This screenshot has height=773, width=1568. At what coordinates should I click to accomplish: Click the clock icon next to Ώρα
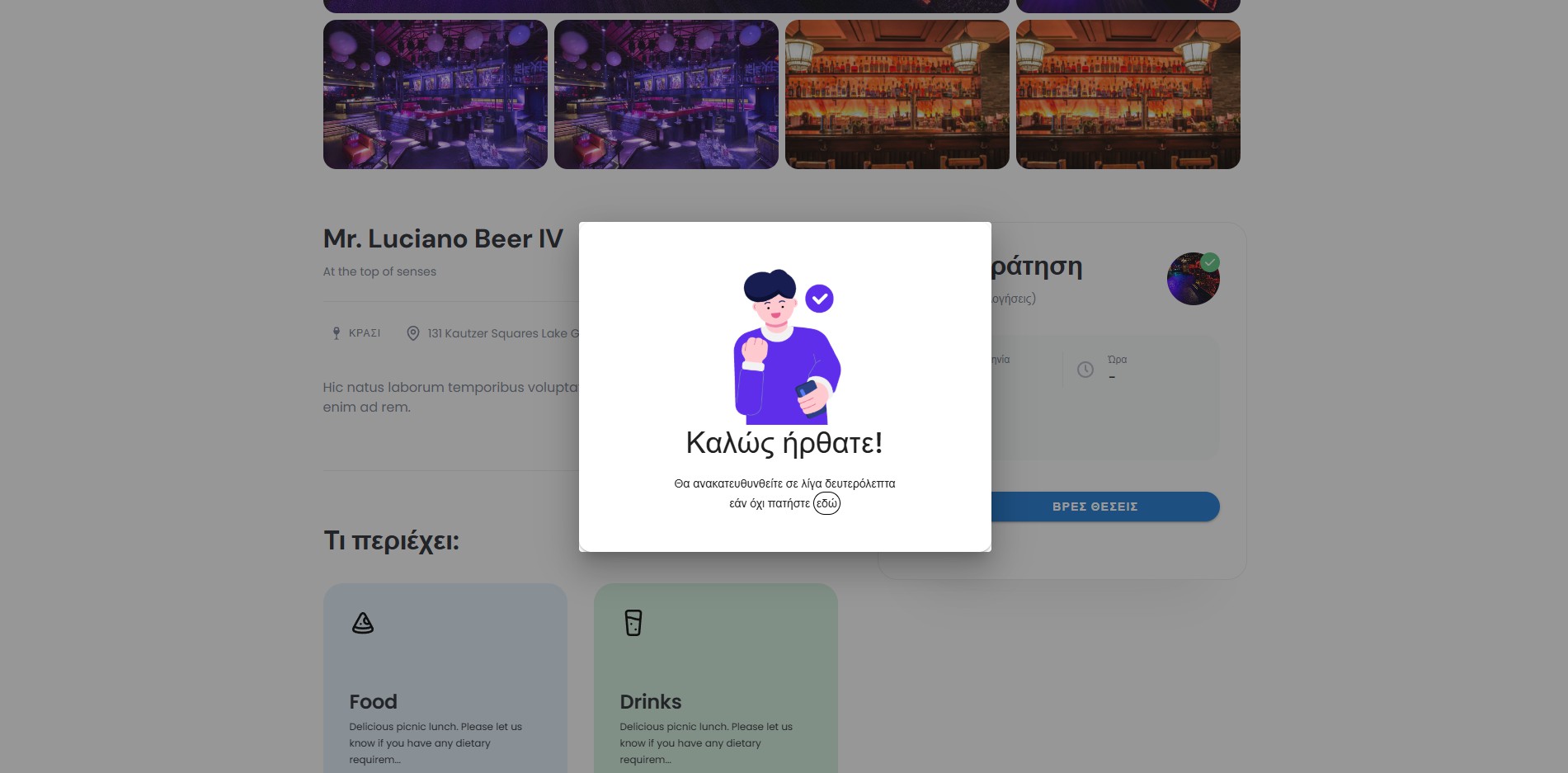[1085, 370]
